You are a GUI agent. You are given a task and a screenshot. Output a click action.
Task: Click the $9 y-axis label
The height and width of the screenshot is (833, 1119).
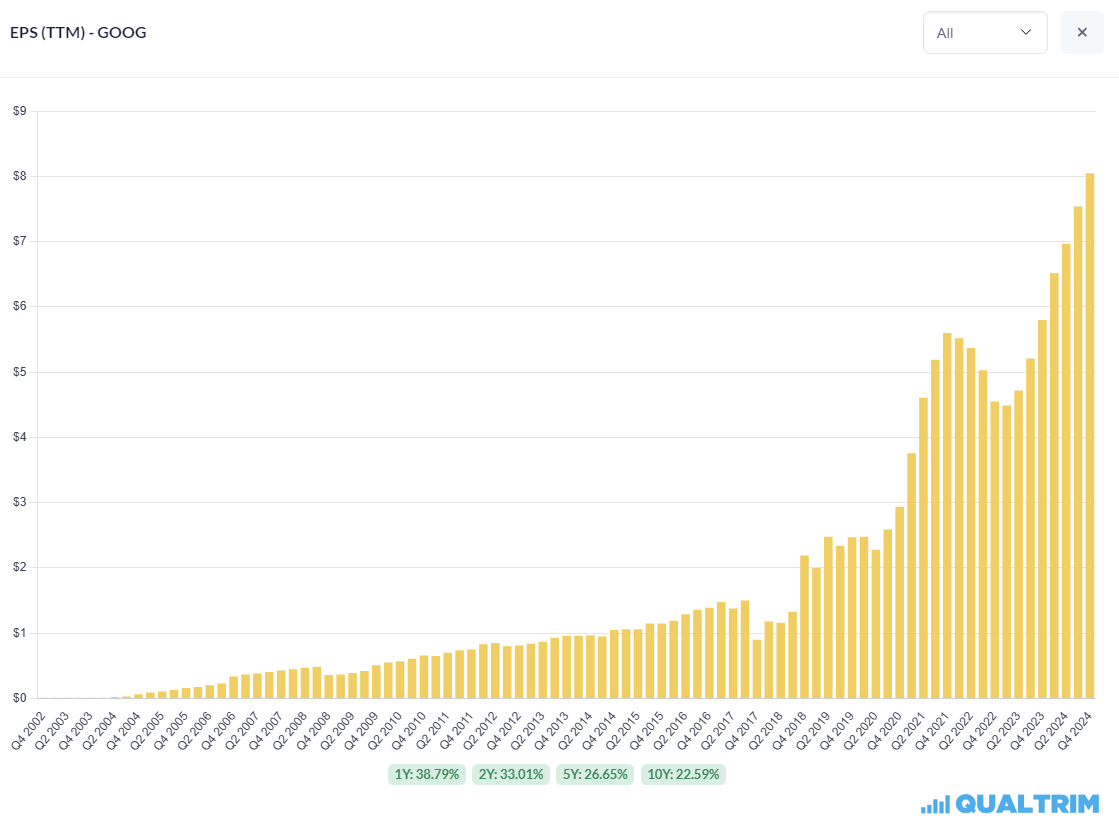[19, 111]
